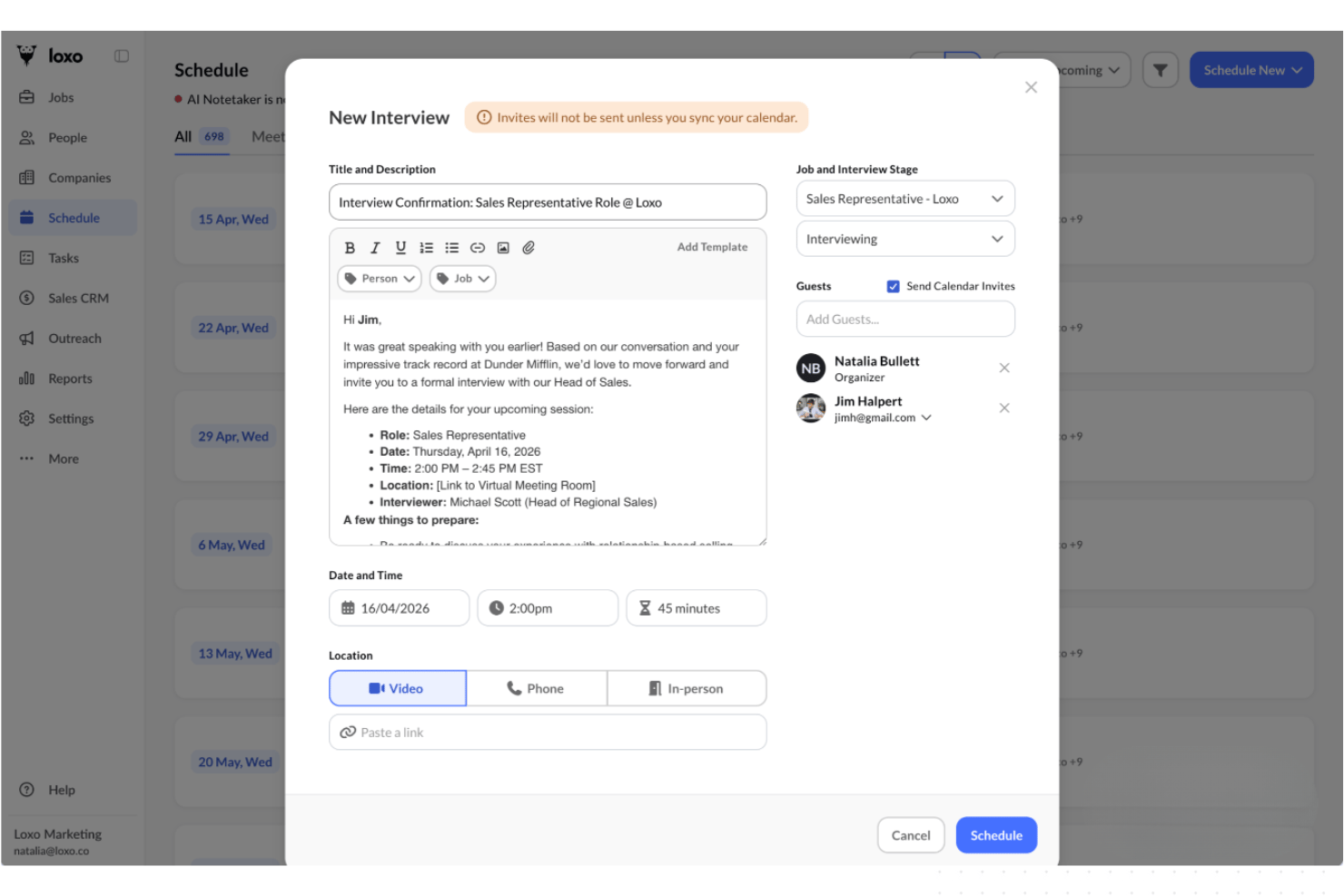
Task: Attach a file with paperclip icon
Action: coord(529,247)
